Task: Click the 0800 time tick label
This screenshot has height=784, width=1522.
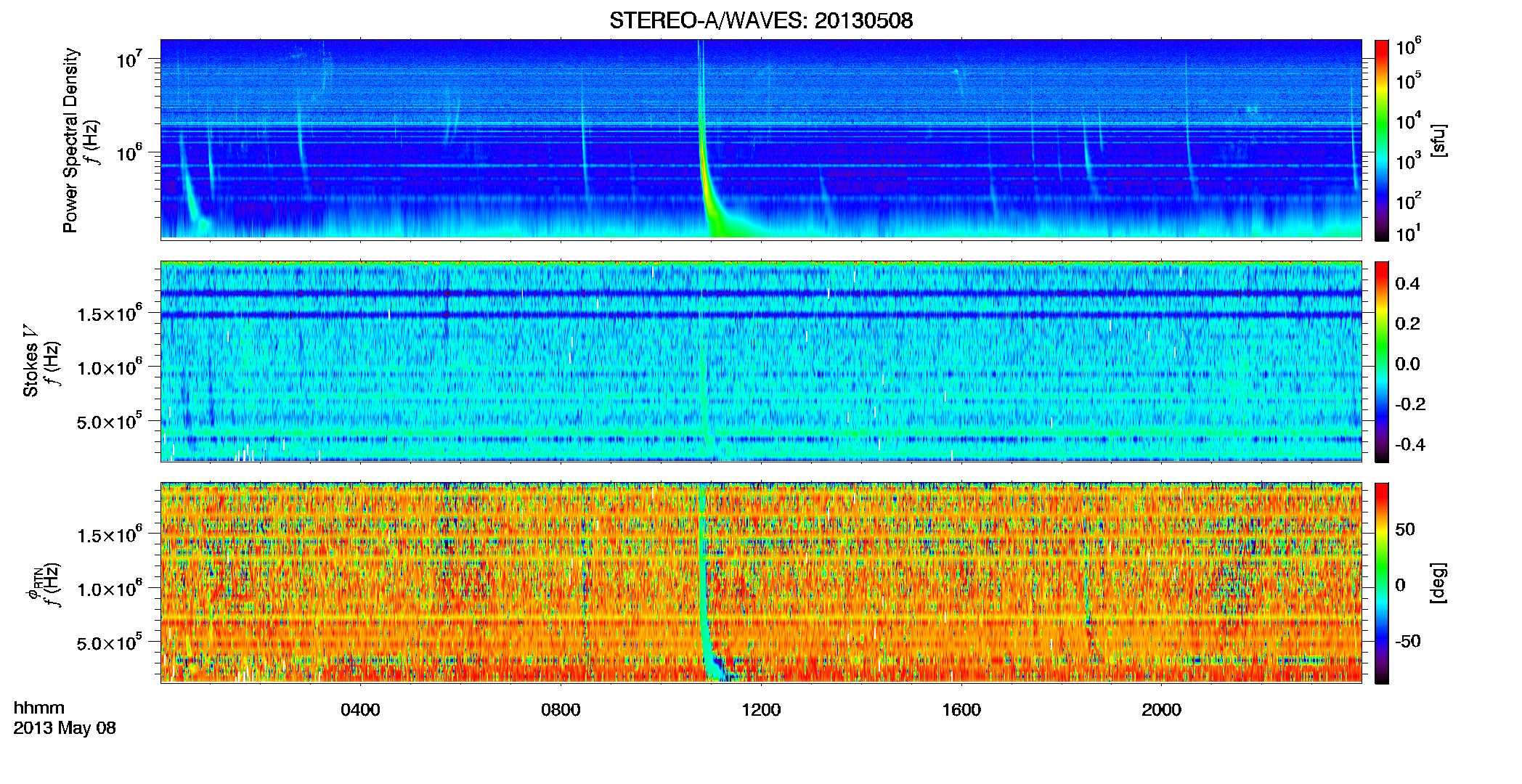Action: click(561, 710)
